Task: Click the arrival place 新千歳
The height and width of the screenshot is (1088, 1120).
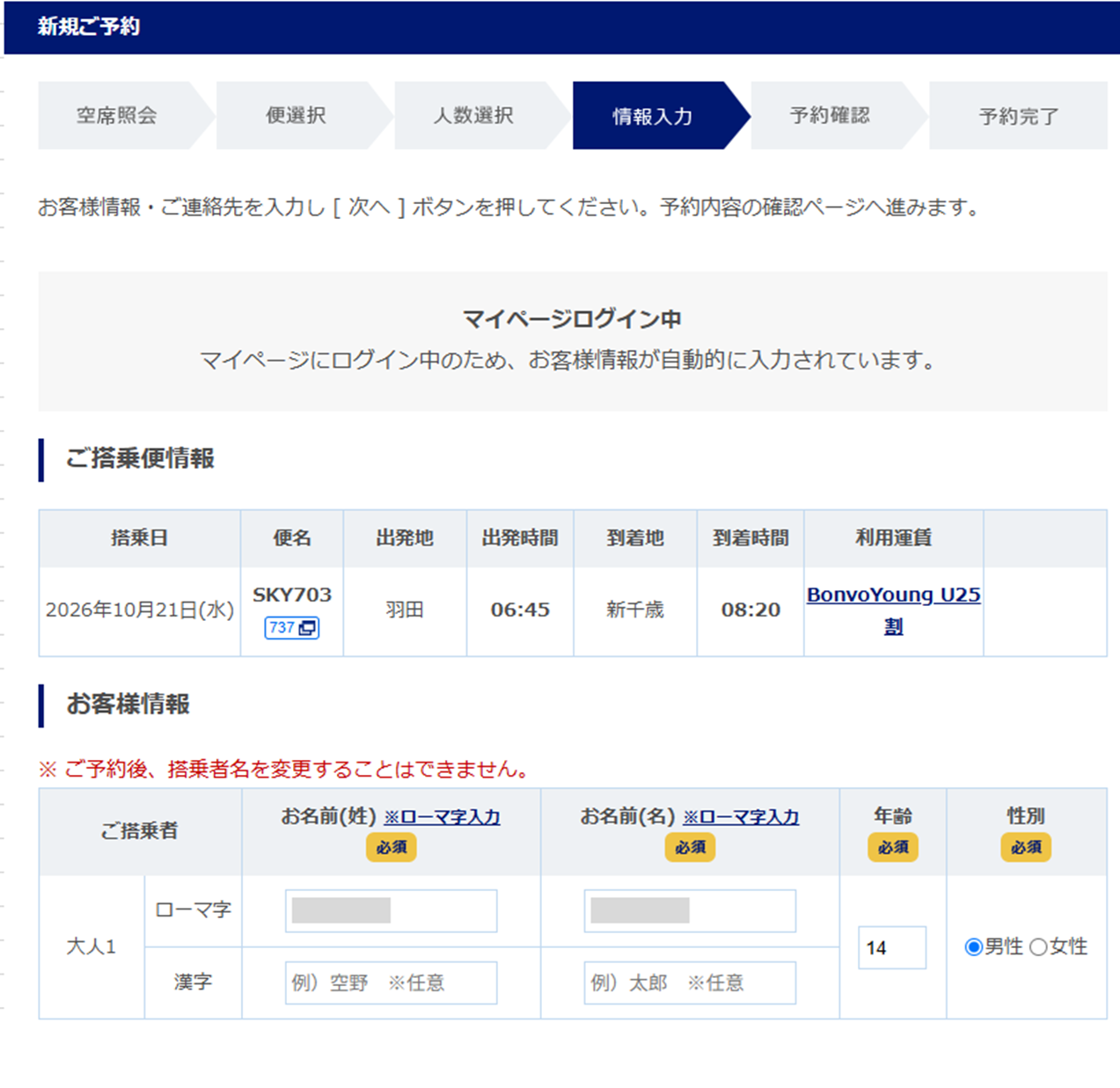Action: pyautogui.click(x=635, y=610)
